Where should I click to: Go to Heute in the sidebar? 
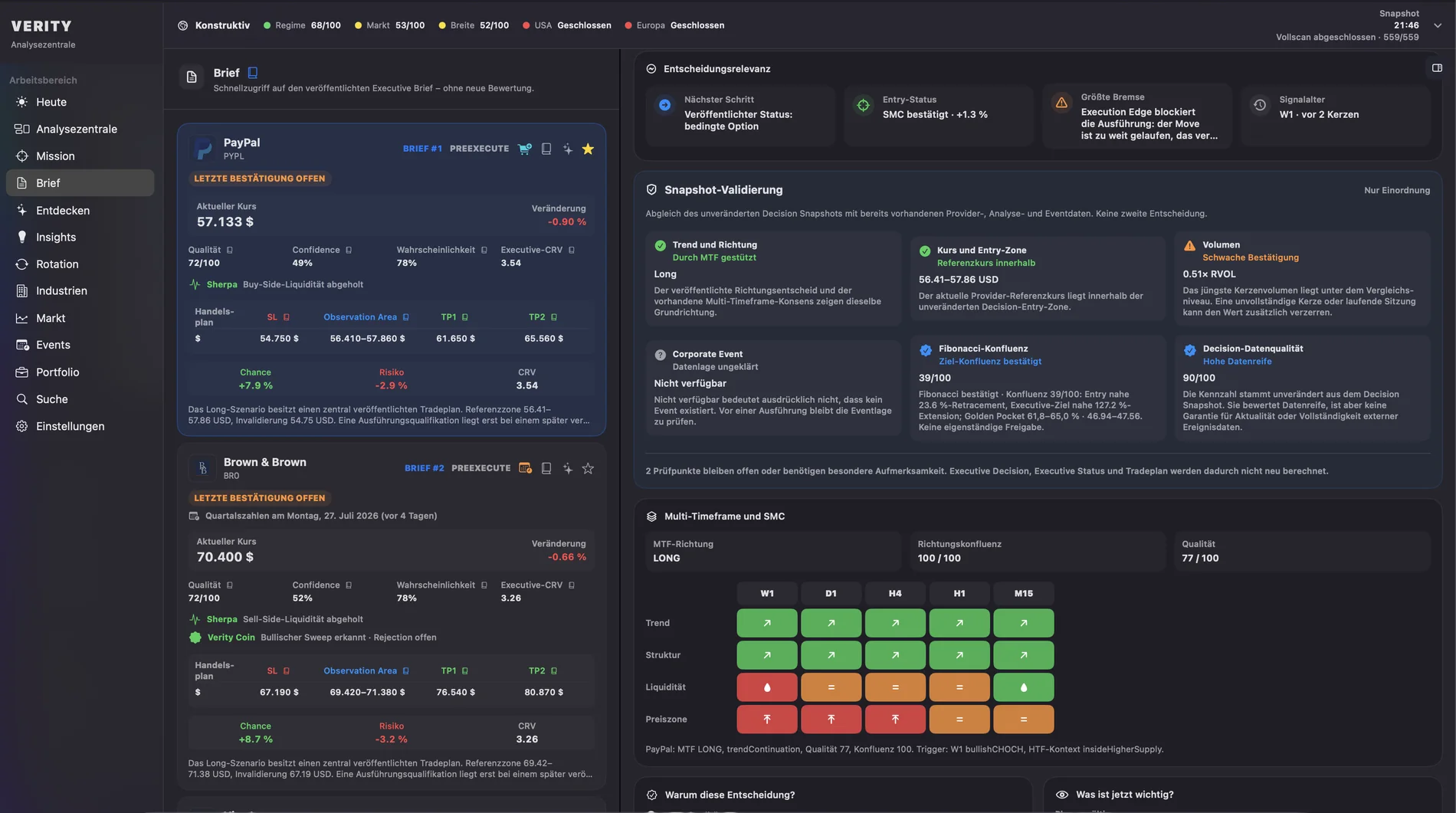[x=80, y=102]
